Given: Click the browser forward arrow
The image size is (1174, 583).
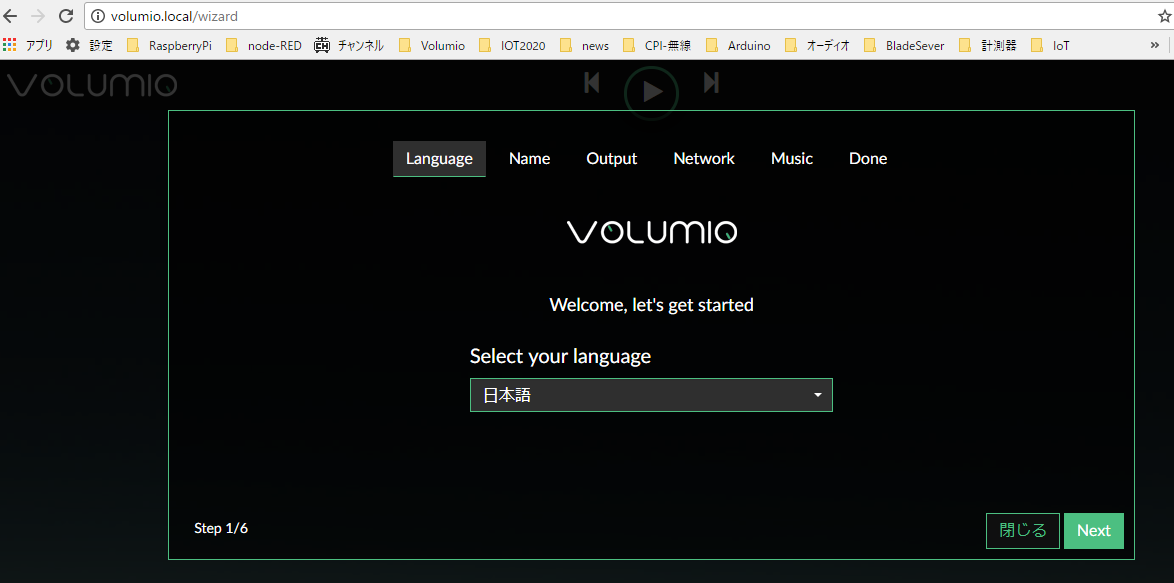Looking at the screenshot, I should 38,16.
